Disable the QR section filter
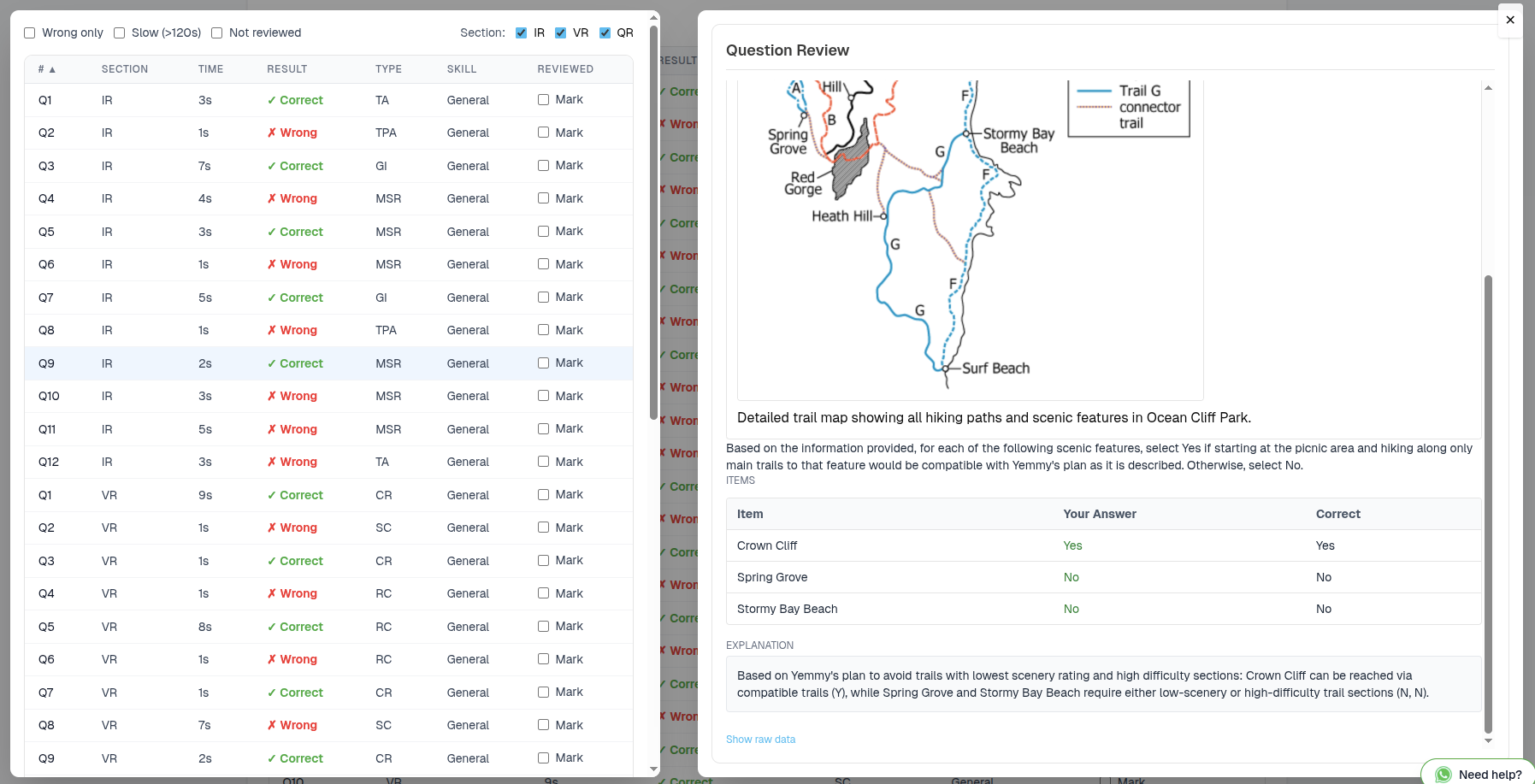The height and width of the screenshot is (784, 1535). 605,33
